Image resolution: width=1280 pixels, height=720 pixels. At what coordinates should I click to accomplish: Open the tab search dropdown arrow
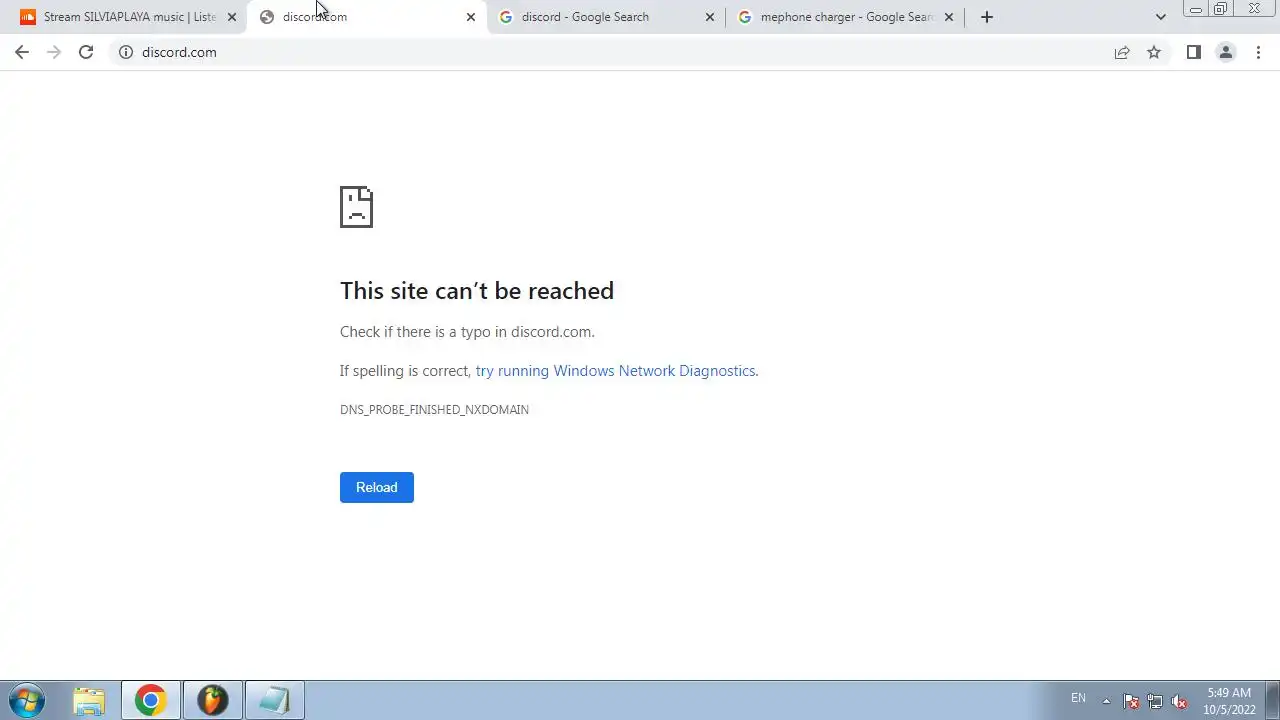coord(1160,17)
